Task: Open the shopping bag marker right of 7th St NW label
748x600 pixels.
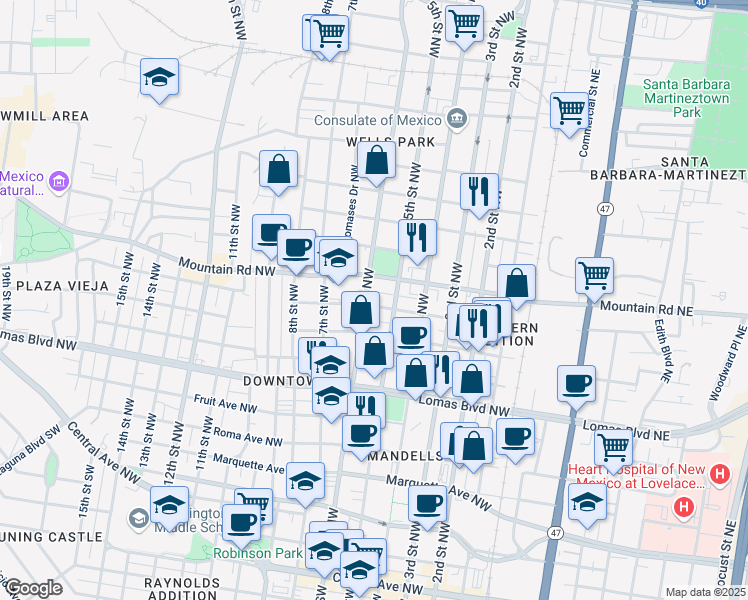Action: [361, 310]
